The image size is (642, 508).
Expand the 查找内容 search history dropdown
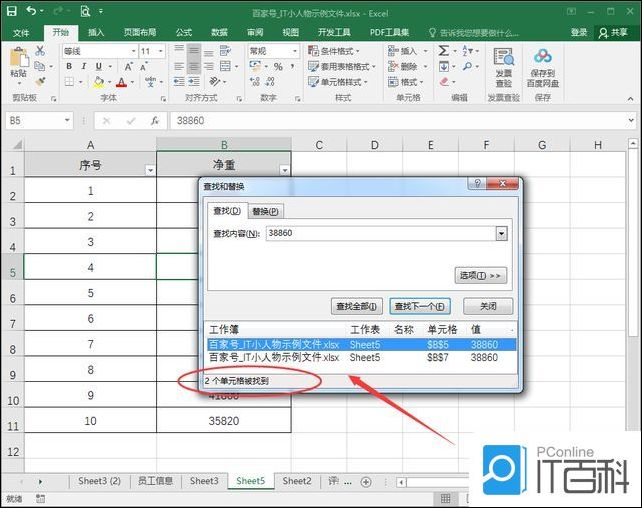[502, 233]
